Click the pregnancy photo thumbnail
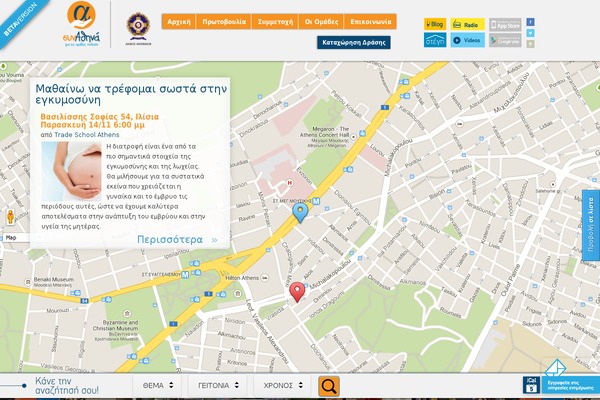 click(71, 171)
